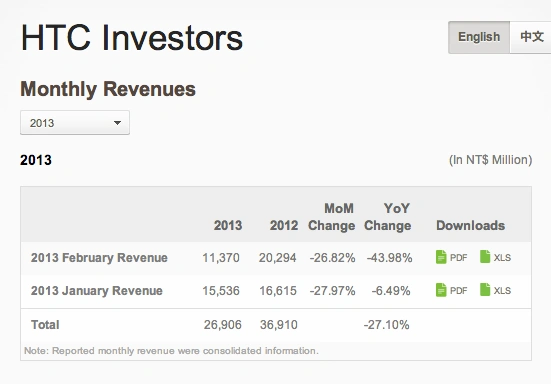551x384 pixels.
Task: Switch language to English
Action: click(x=479, y=37)
